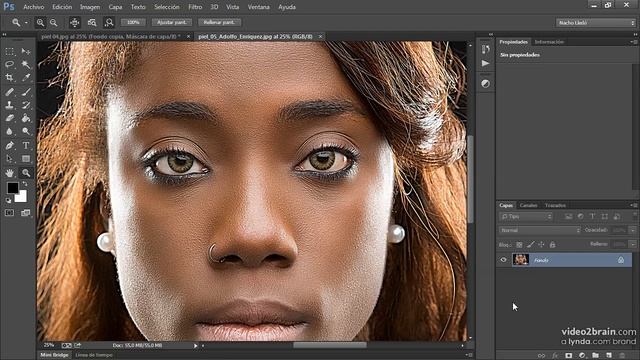Open the Archivo menu

[33, 7]
